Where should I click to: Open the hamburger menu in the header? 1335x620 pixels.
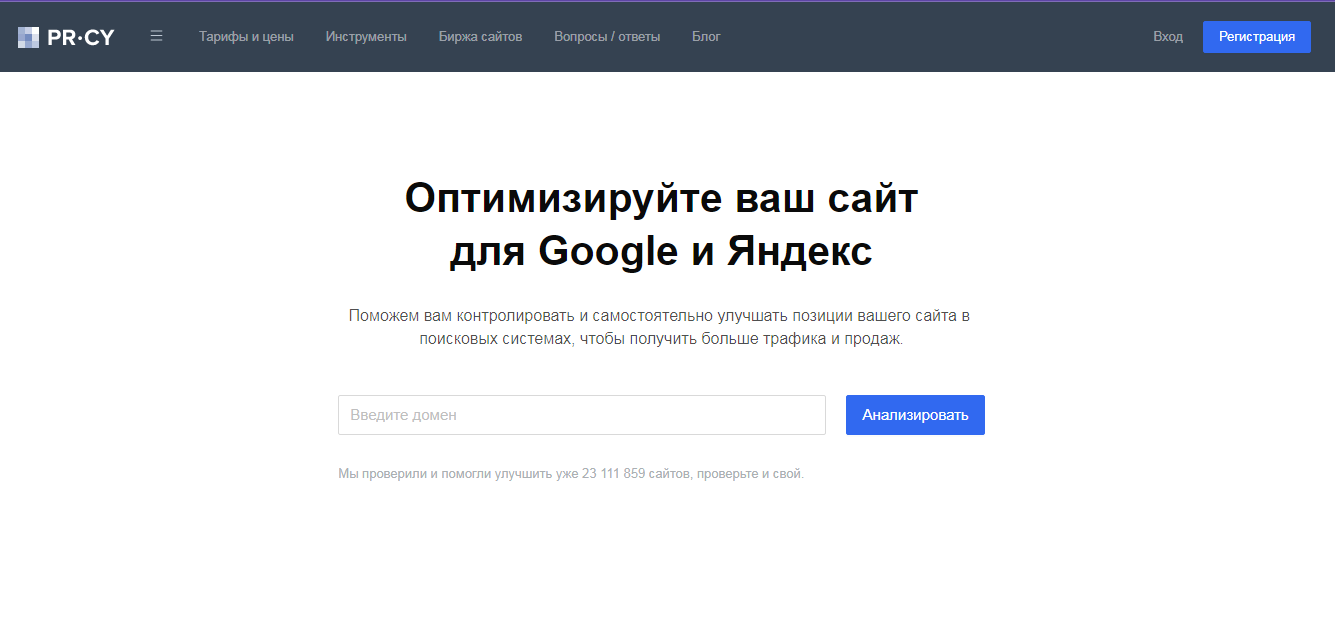156,36
